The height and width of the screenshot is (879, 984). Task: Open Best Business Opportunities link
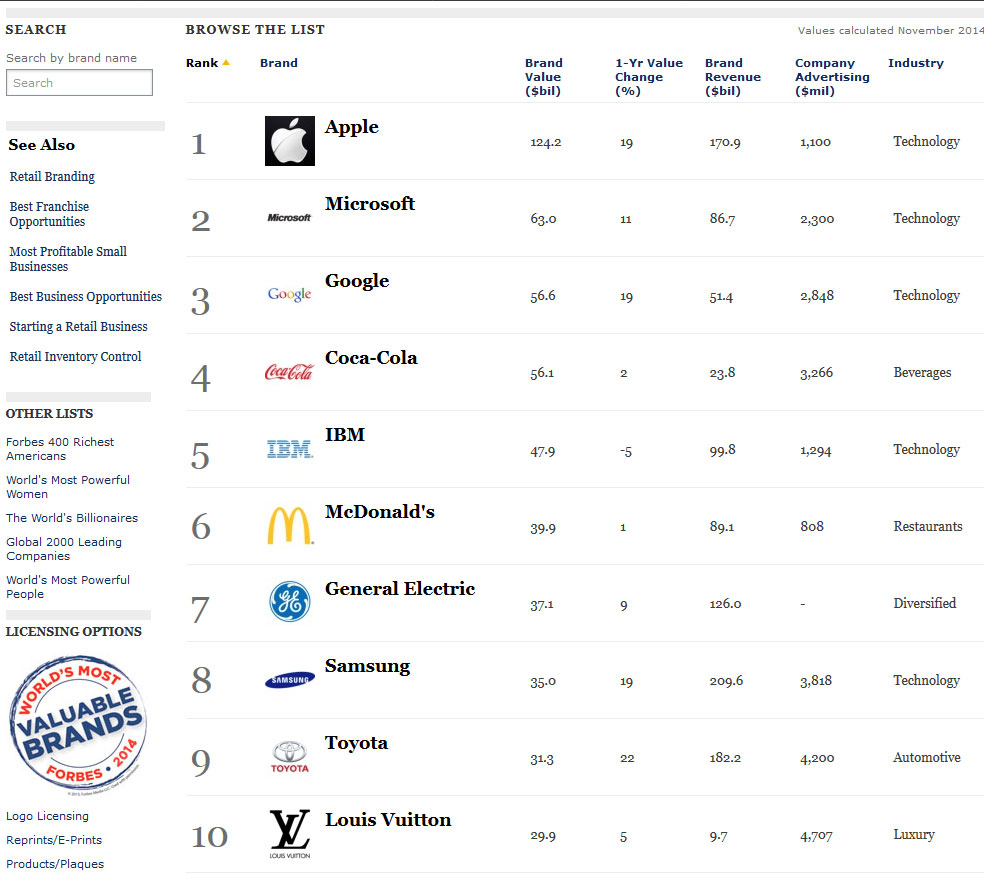[x=85, y=297]
